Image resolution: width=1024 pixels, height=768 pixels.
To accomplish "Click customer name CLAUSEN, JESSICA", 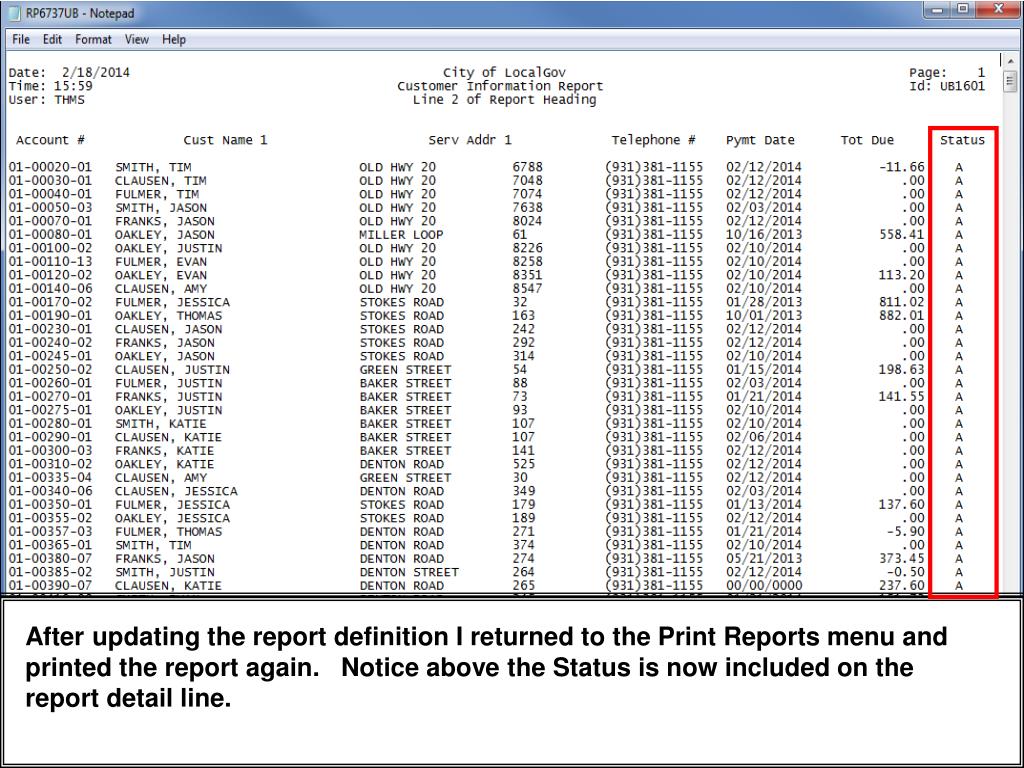I will coord(176,491).
